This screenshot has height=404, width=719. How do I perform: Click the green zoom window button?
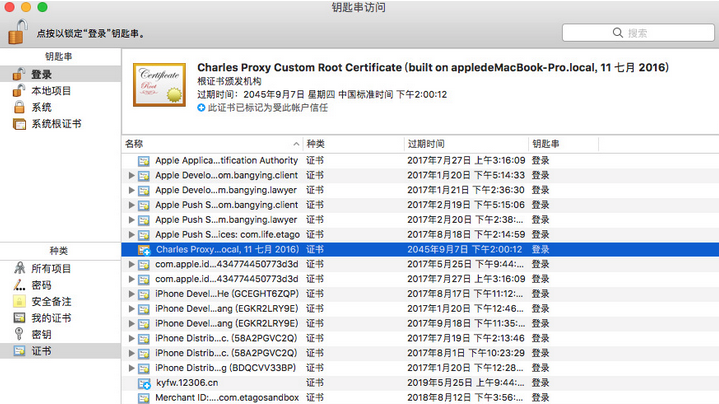pyautogui.click(x=42, y=7)
